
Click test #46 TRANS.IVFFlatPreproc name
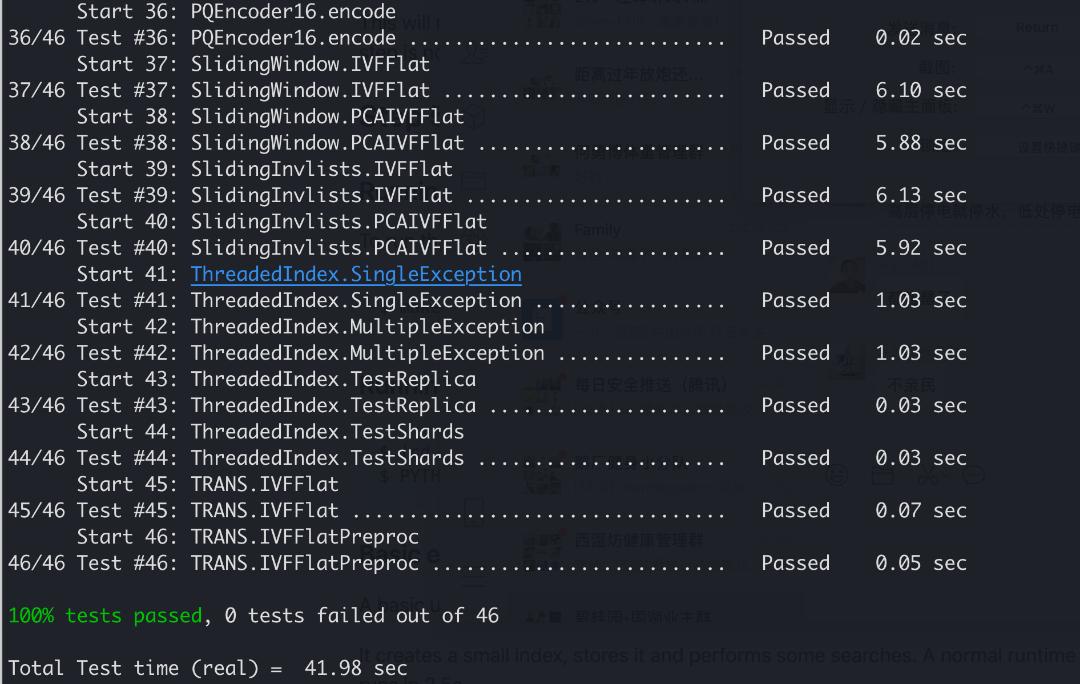304,563
